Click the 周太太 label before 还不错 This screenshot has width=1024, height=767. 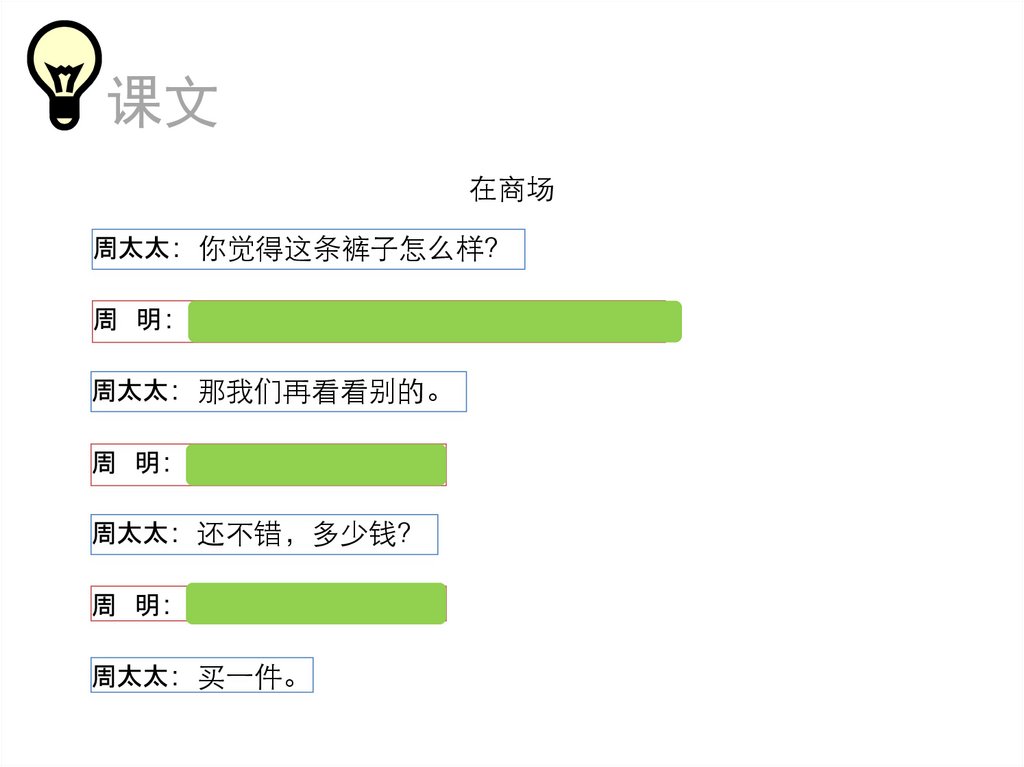click(130, 534)
